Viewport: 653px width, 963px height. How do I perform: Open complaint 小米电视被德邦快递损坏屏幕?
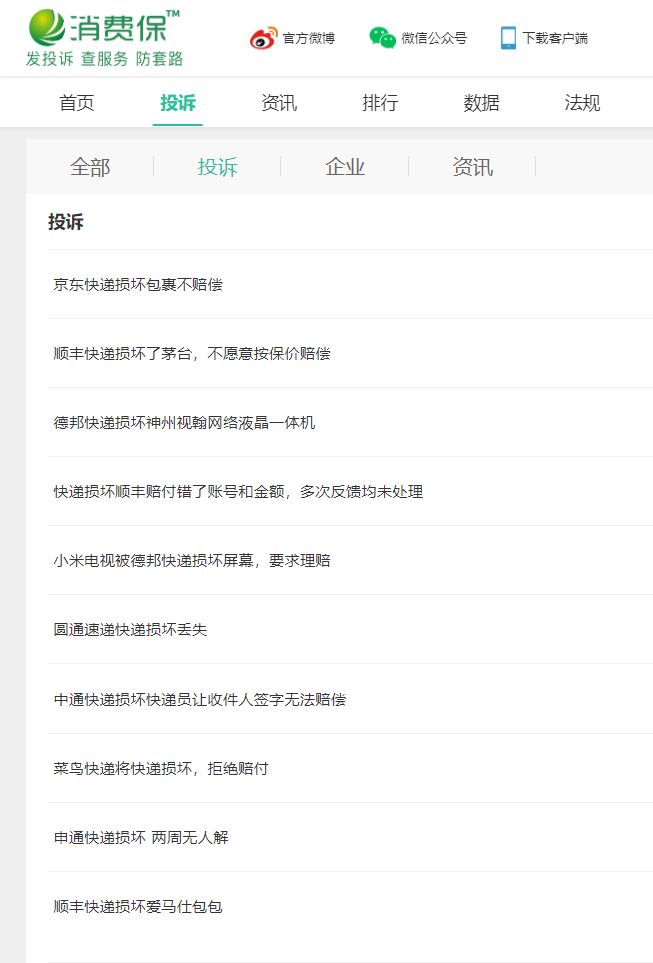192,560
